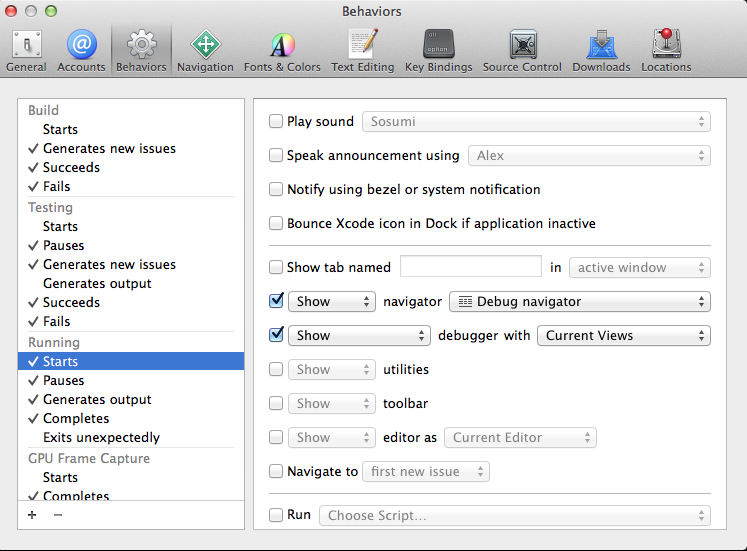Open the Current Views dropdown

(624, 335)
